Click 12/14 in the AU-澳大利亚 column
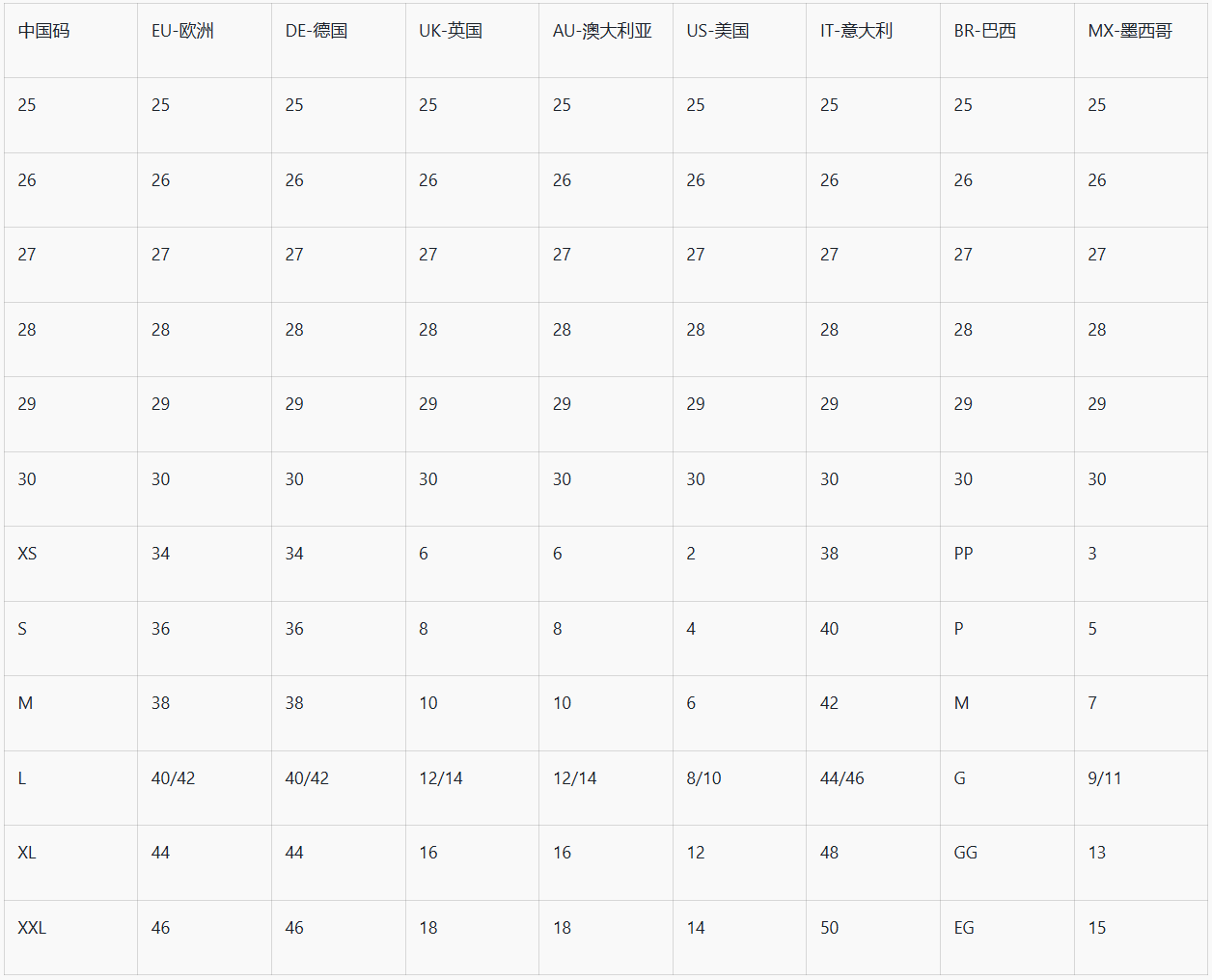This screenshot has height=980, width=1212. pos(575,778)
